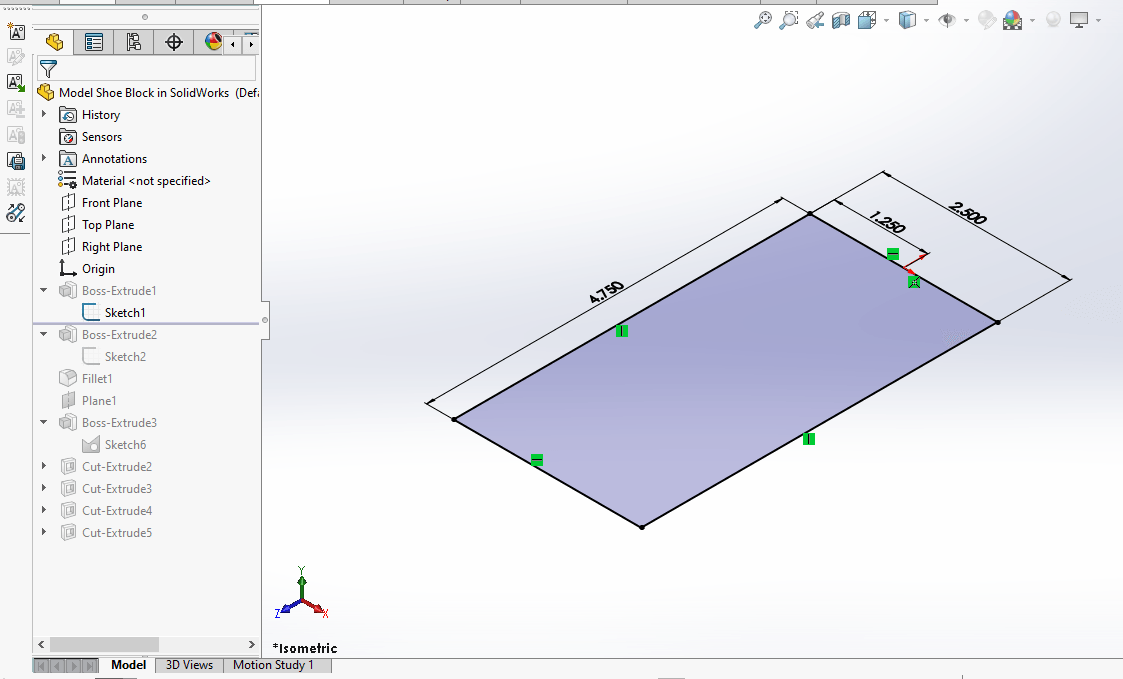The image size is (1123, 679).
Task: Collapse the Boss-Extrude1 feature
Action: pos(44,291)
